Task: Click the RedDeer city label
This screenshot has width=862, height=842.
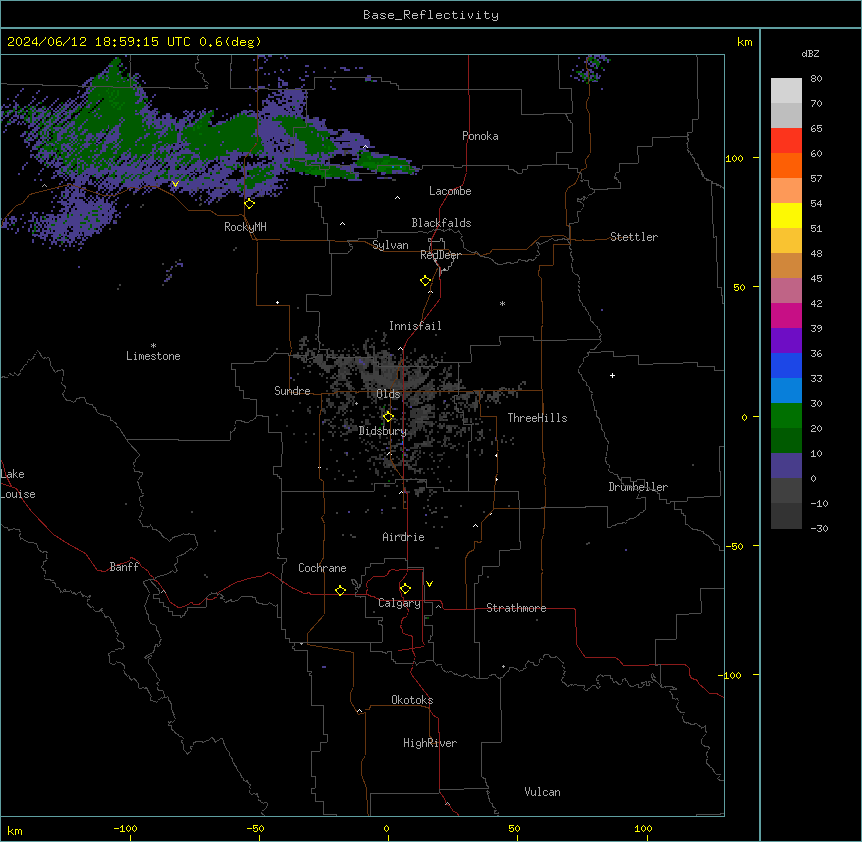Action: [x=440, y=255]
